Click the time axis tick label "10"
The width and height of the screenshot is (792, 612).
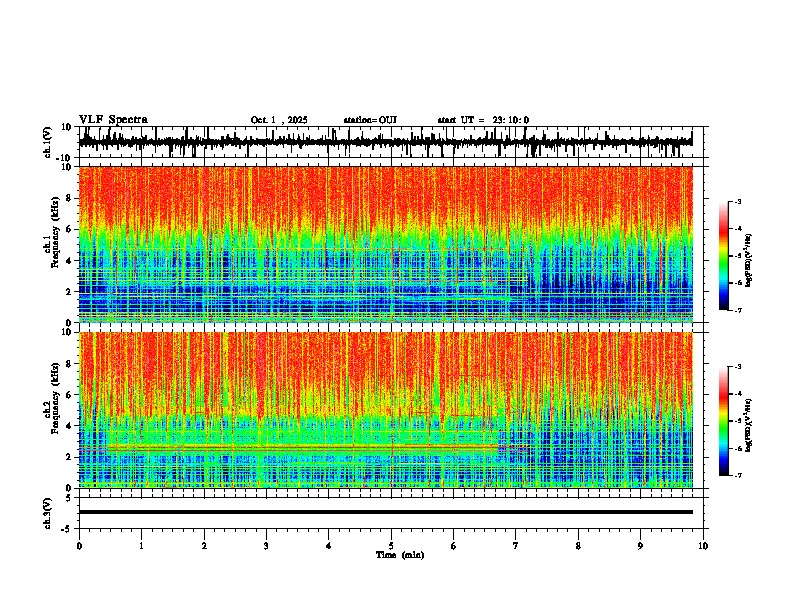tap(703, 546)
